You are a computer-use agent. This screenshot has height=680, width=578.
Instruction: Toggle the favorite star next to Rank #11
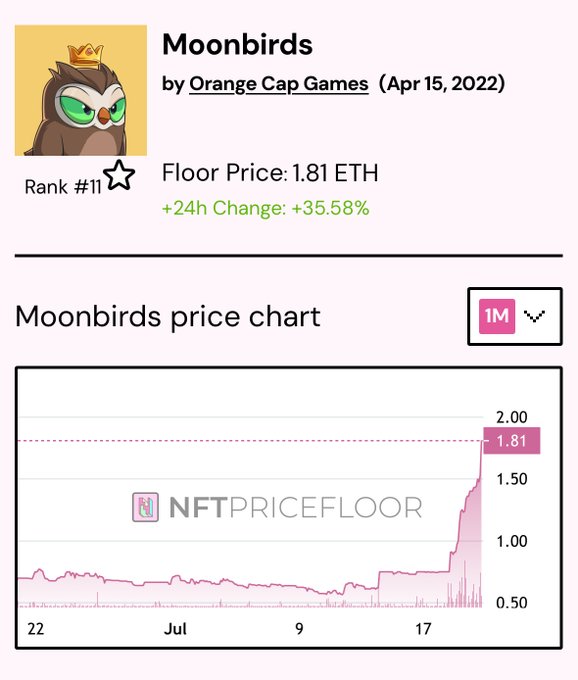click(x=119, y=175)
